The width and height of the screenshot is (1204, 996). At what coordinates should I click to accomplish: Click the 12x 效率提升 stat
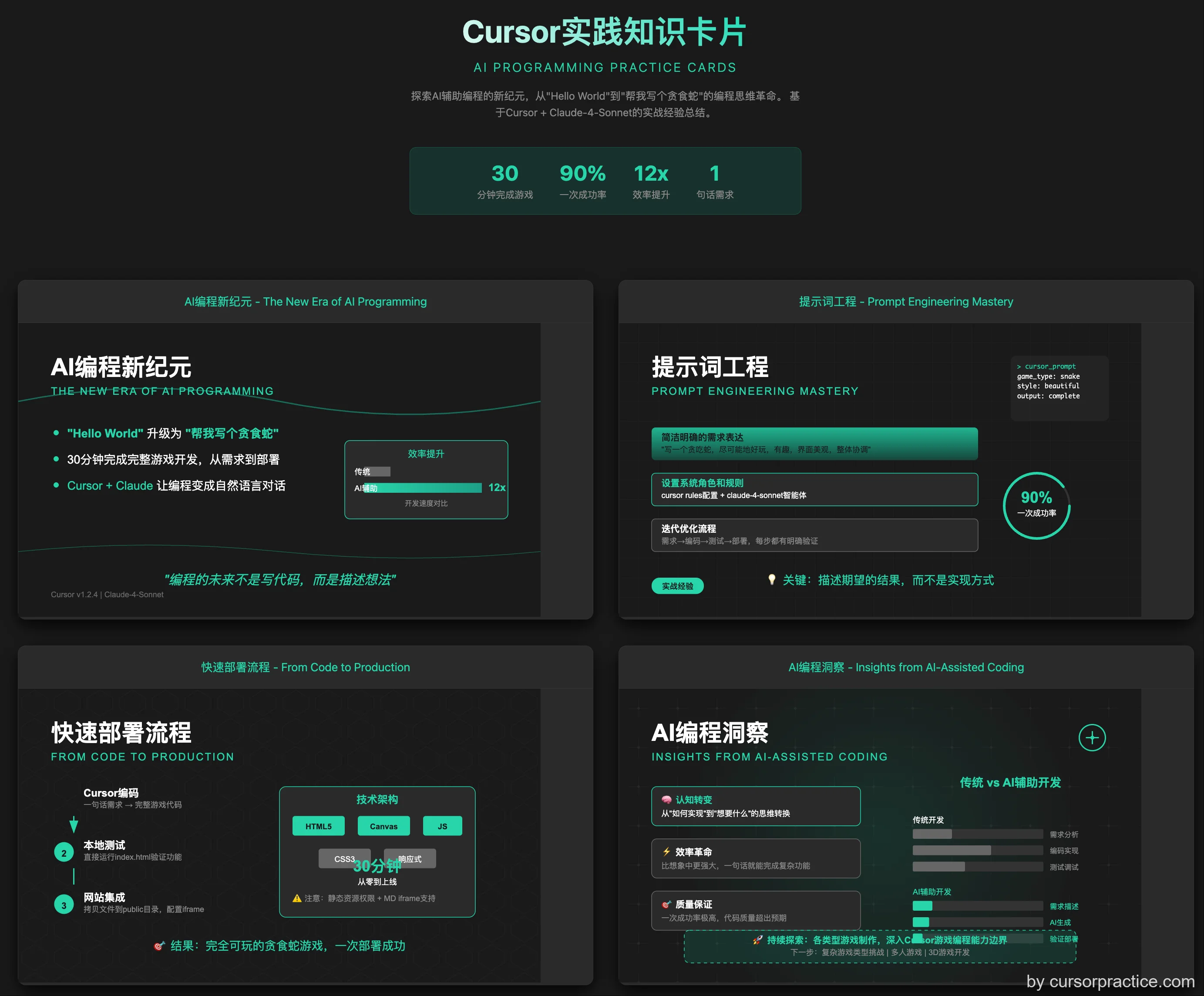[651, 181]
